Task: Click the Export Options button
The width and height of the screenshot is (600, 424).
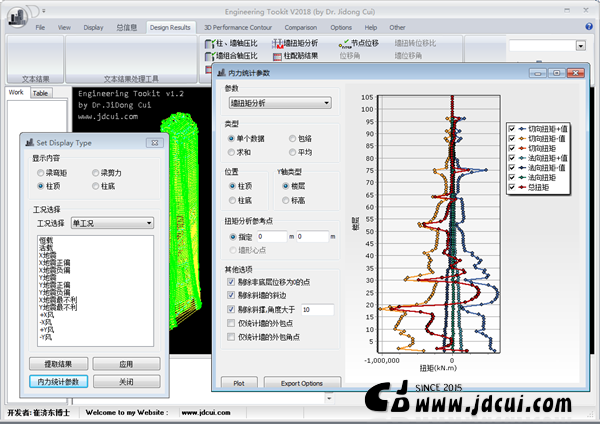Action: coord(302,383)
